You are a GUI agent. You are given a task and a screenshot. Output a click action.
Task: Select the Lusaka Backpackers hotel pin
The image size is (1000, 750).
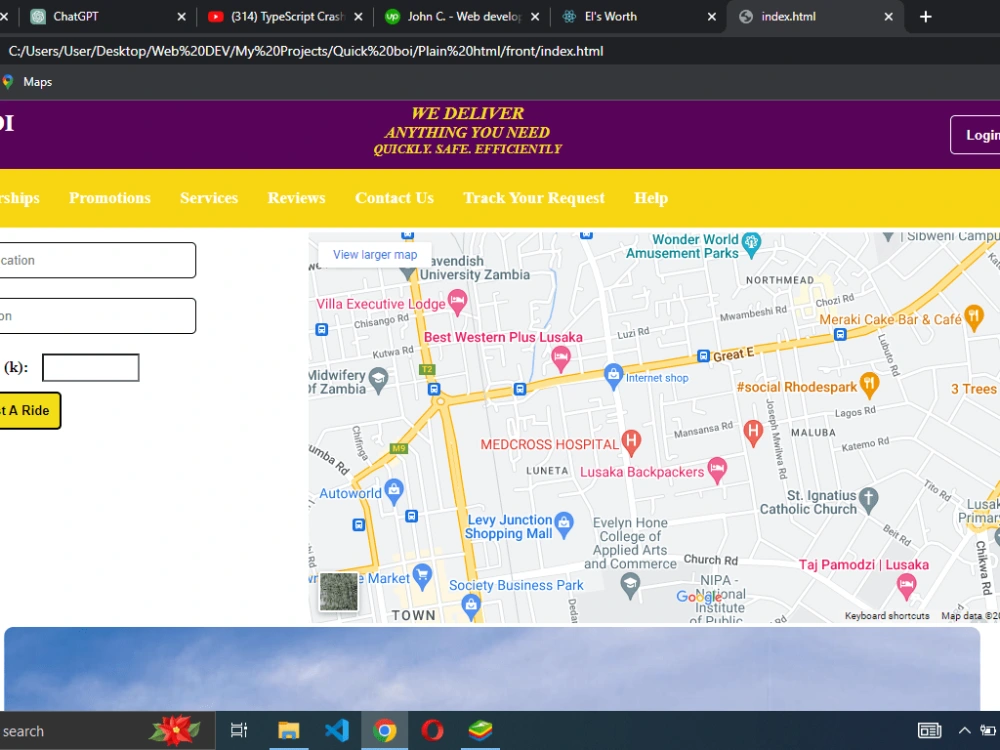(x=717, y=470)
